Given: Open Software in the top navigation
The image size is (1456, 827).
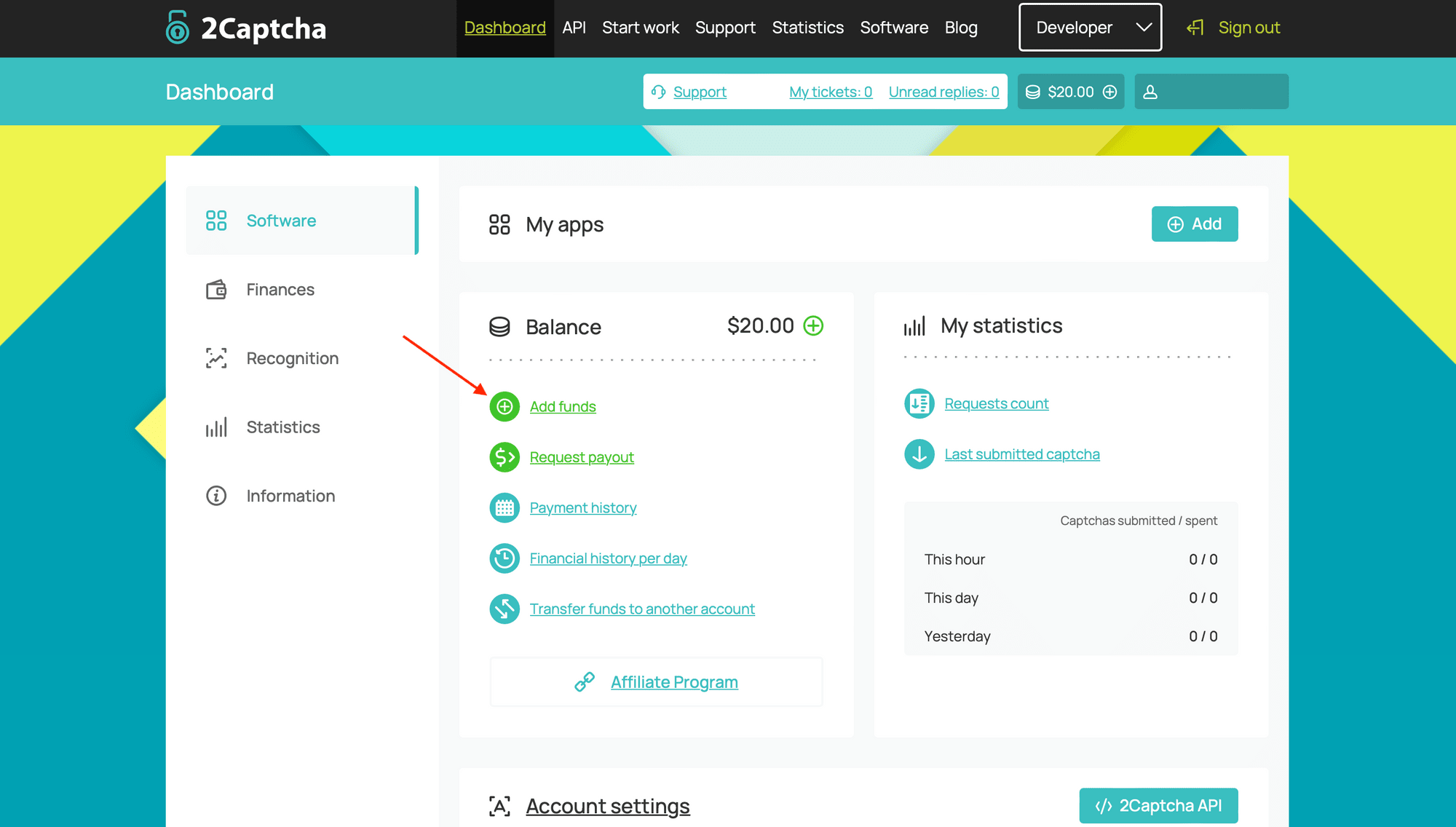Looking at the screenshot, I should [x=894, y=28].
